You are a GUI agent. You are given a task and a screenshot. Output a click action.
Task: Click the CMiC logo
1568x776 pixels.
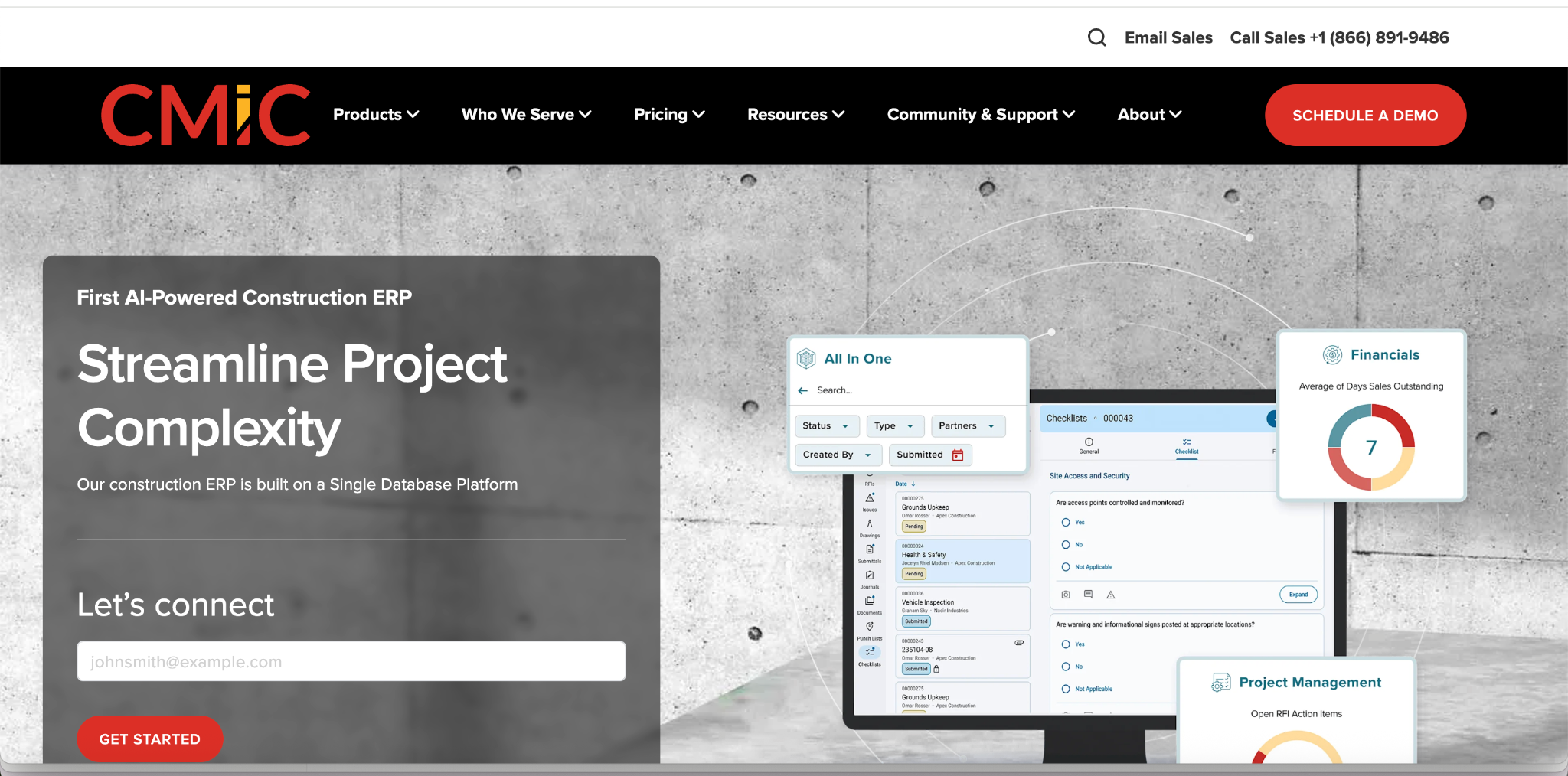205,115
